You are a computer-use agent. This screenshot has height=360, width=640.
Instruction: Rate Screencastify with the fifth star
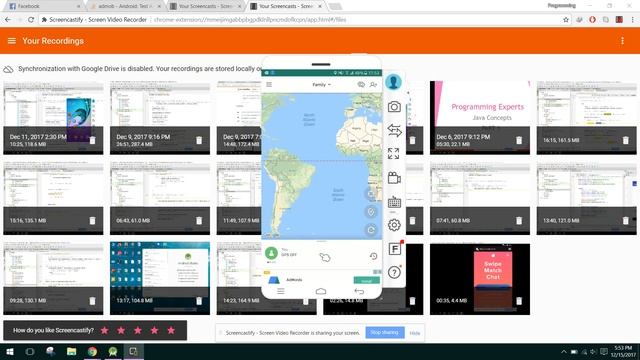[171, 330]
